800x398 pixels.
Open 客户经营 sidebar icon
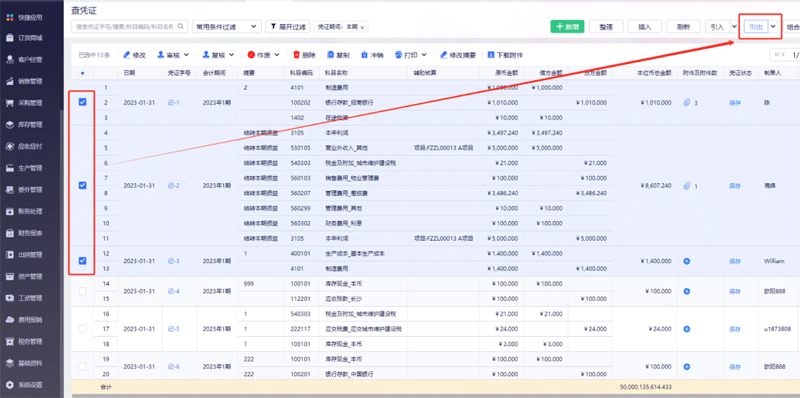10,59
